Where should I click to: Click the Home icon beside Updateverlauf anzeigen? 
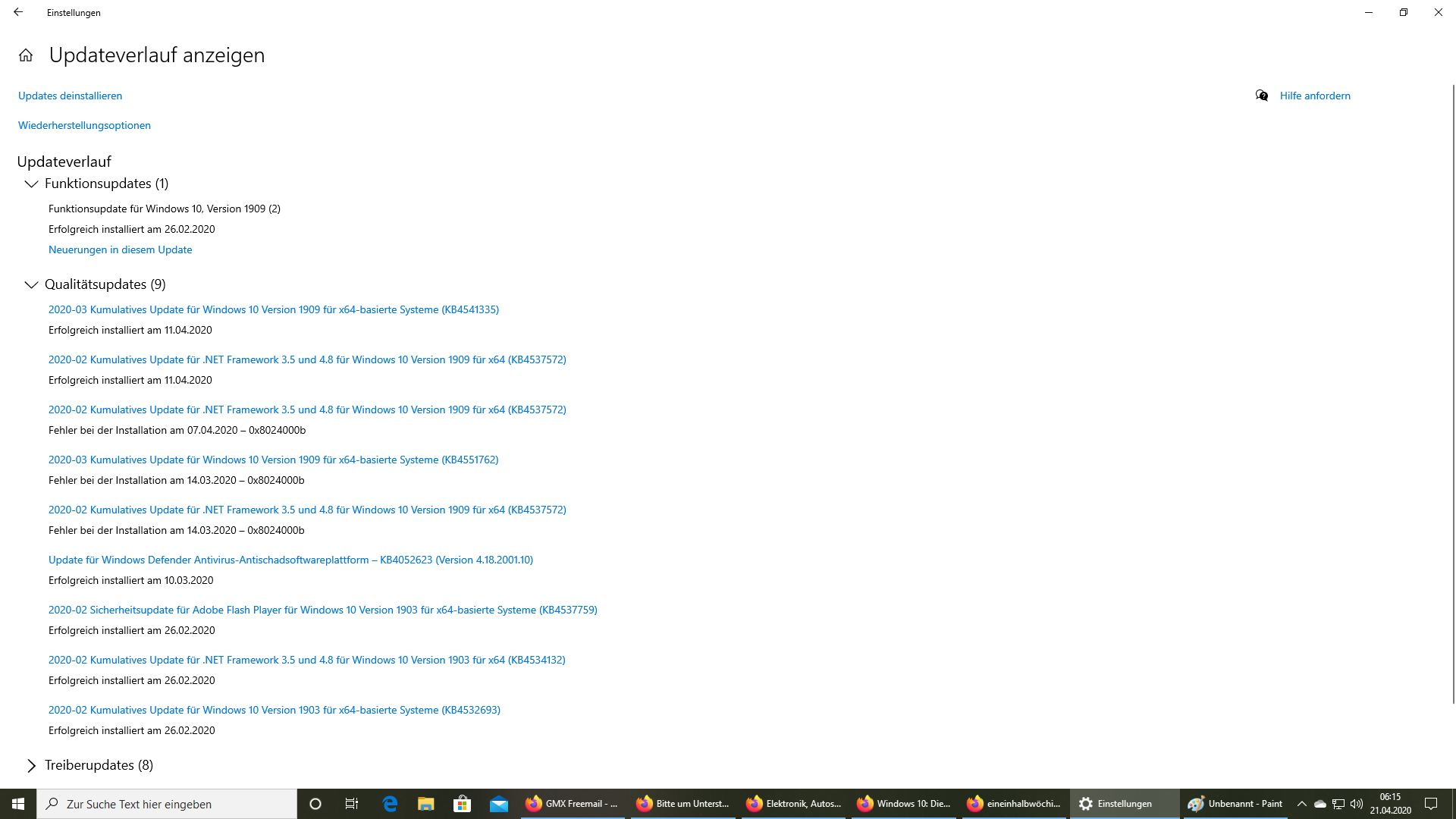(26, 55)
